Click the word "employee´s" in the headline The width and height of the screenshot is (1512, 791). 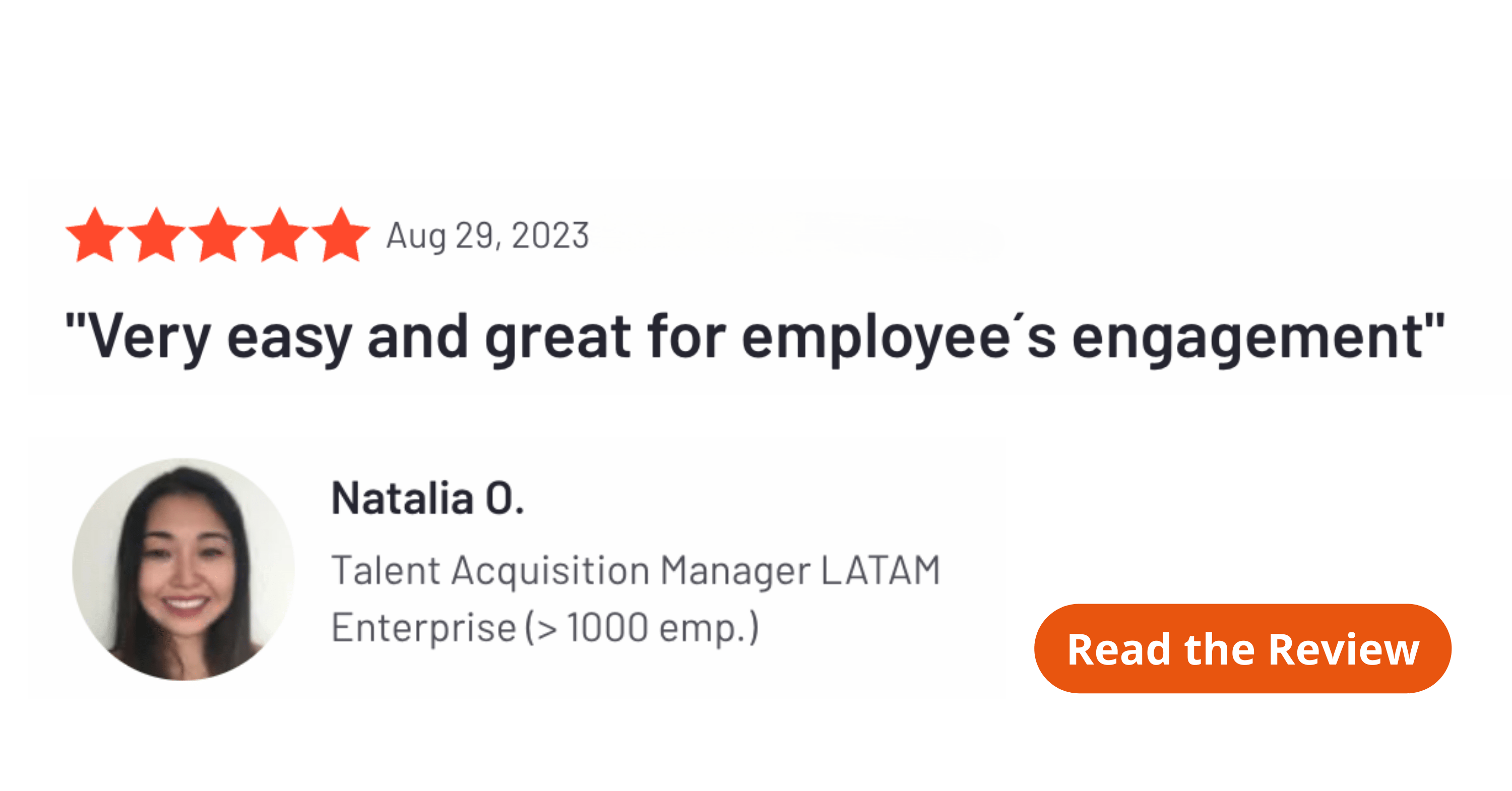[x=898, y=338]
